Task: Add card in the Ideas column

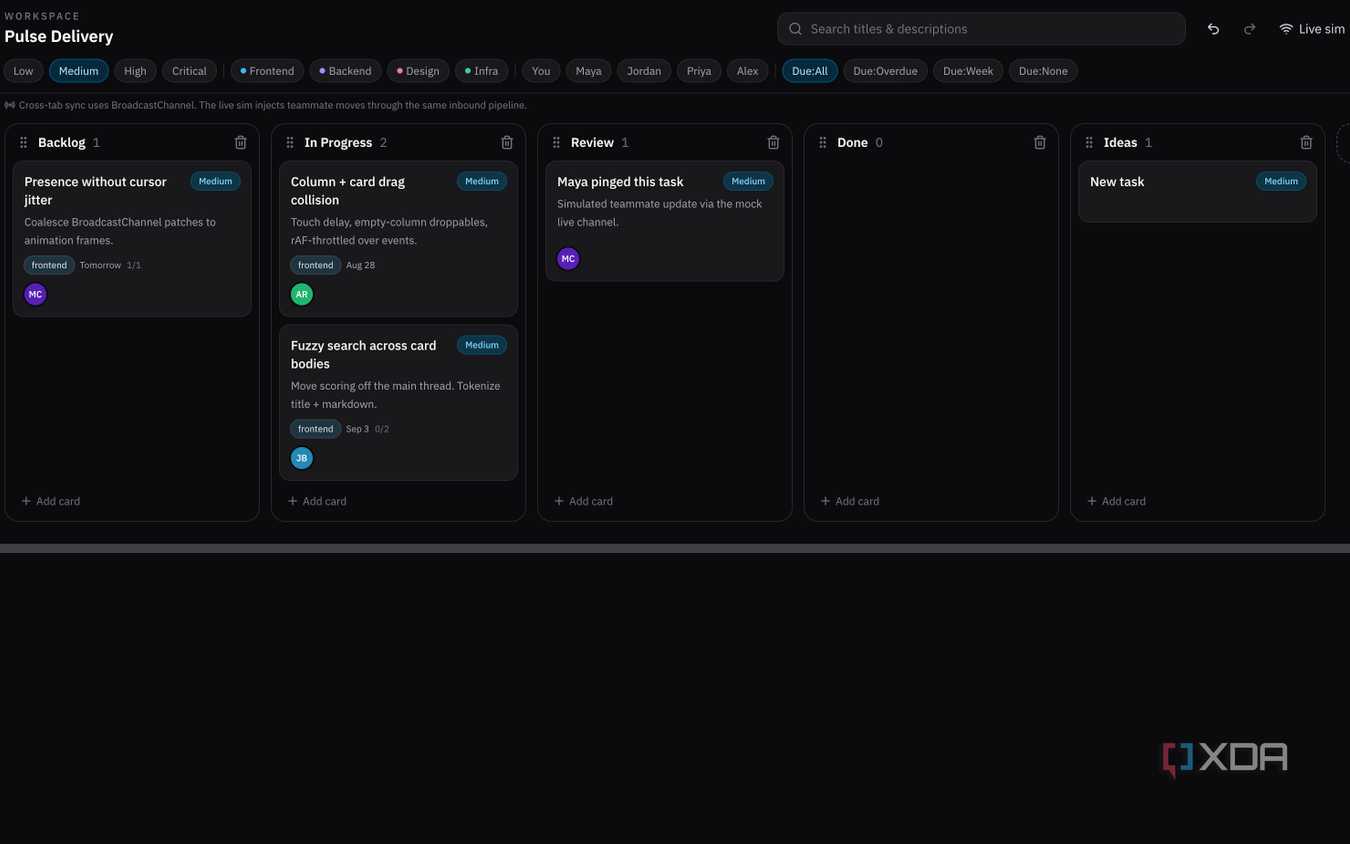Action: (1116, 501)
